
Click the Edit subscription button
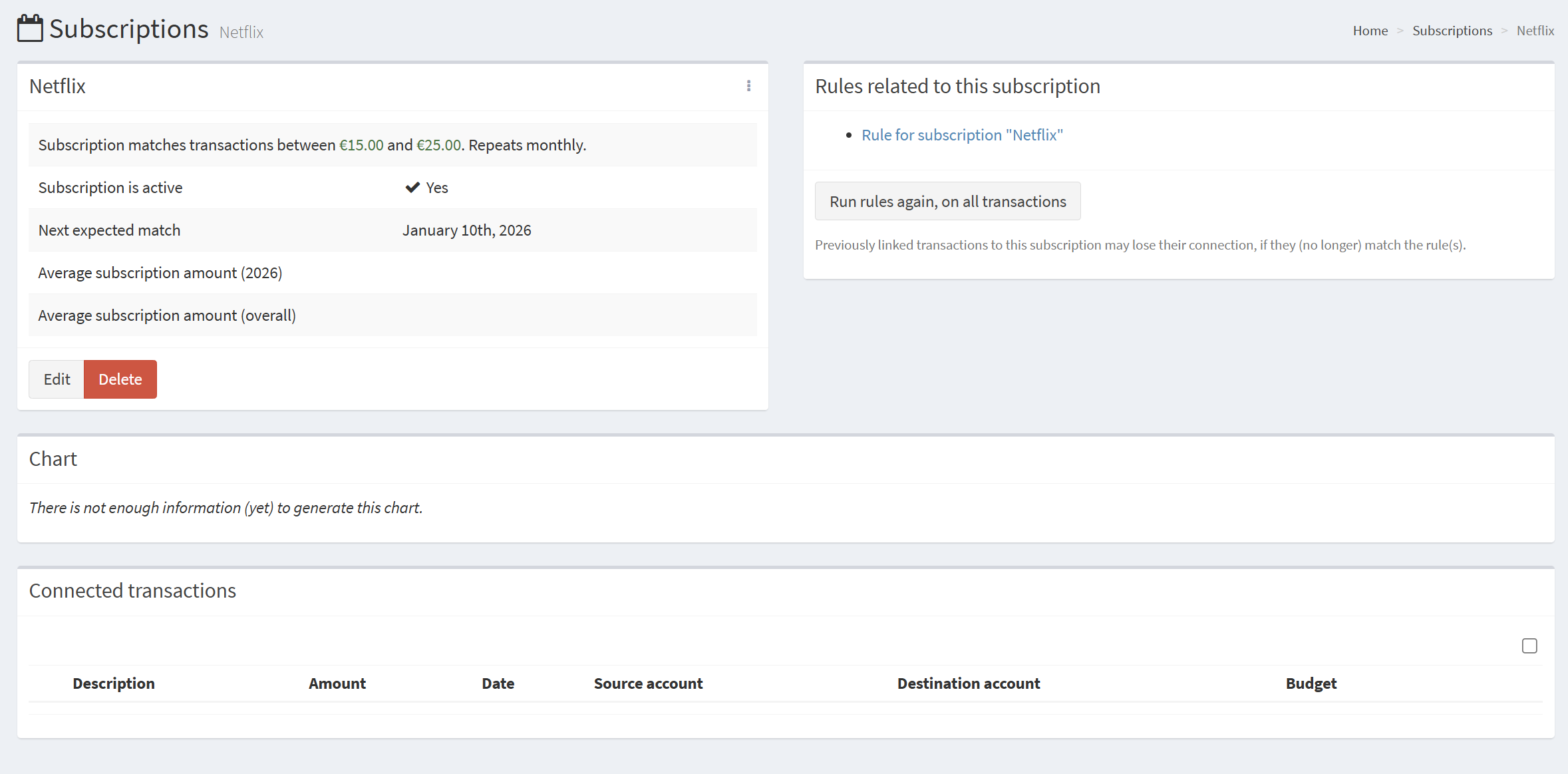click(x=57, y=379)
